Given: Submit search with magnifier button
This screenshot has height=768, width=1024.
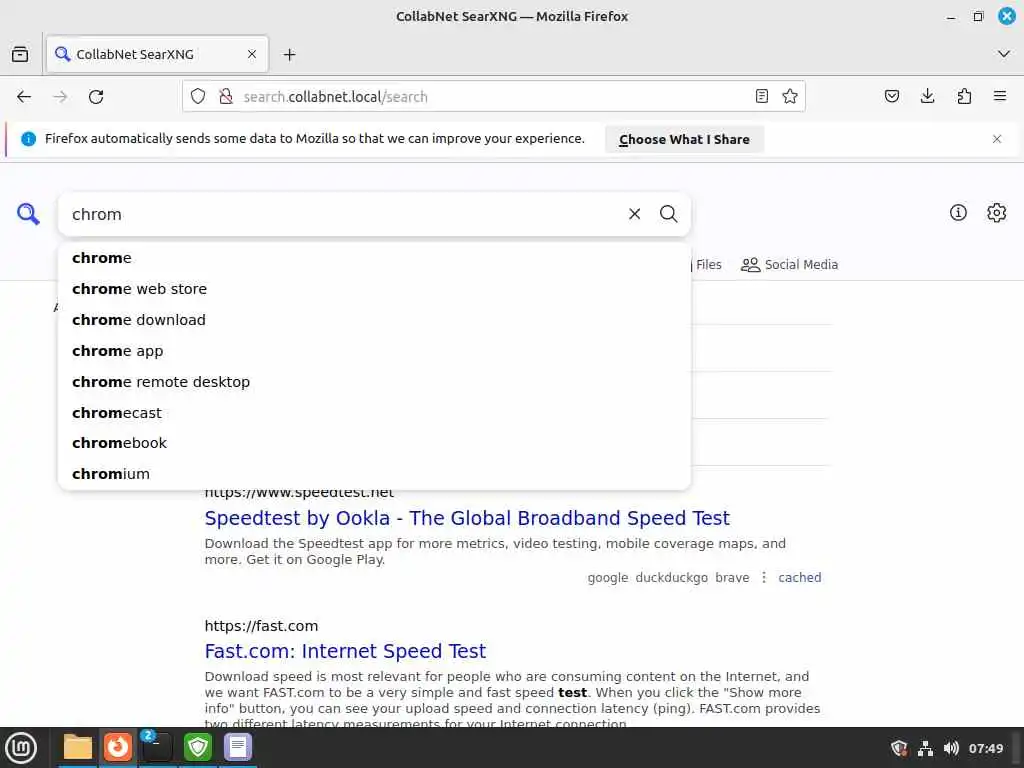Looking at the screenshot, I should [x=668, y=214].
